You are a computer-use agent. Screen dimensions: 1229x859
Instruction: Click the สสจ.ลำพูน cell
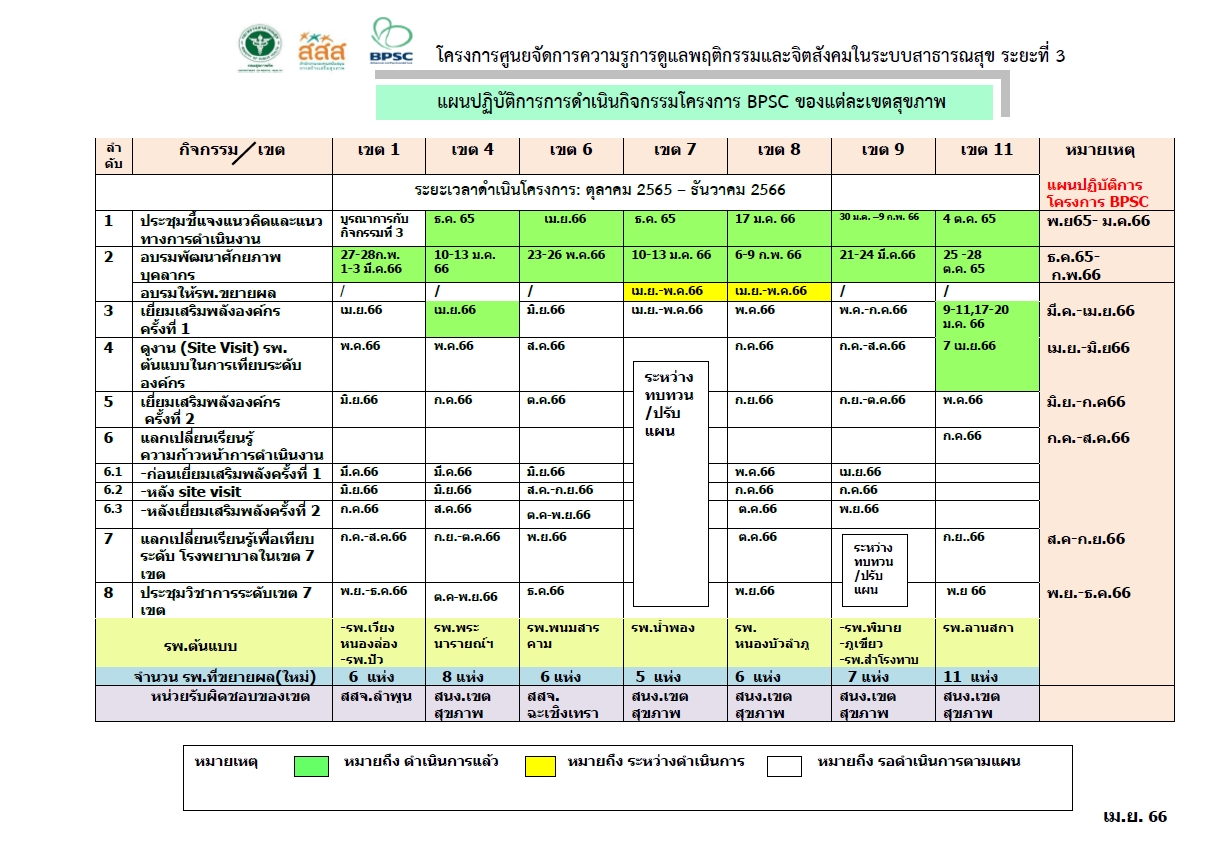[x=371, y=696]
